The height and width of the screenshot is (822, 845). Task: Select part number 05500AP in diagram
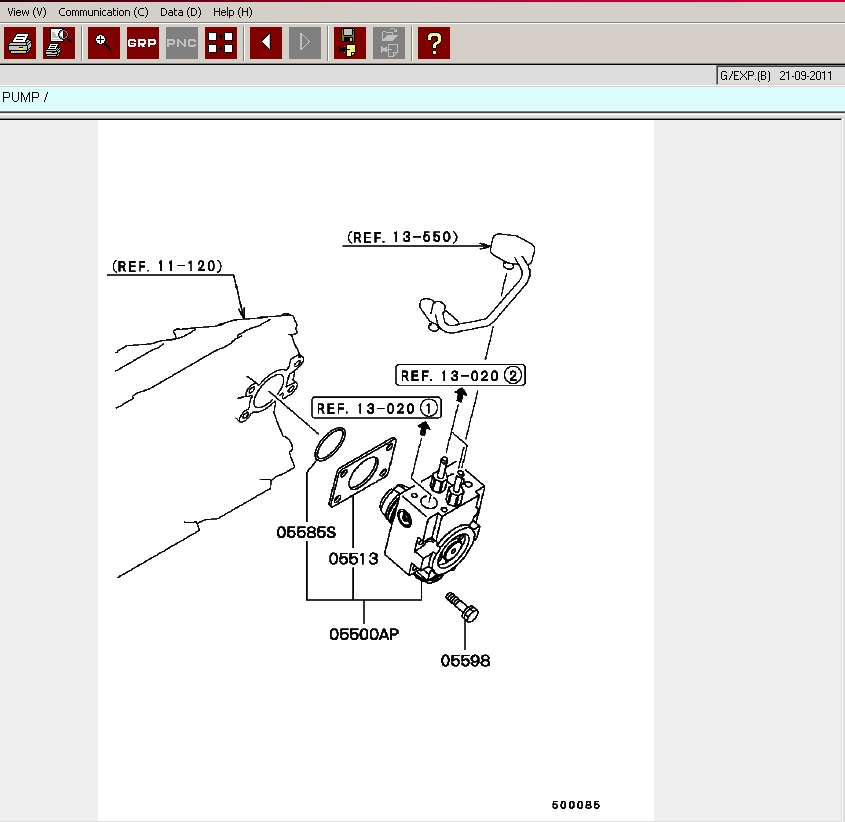pos(364,634)
